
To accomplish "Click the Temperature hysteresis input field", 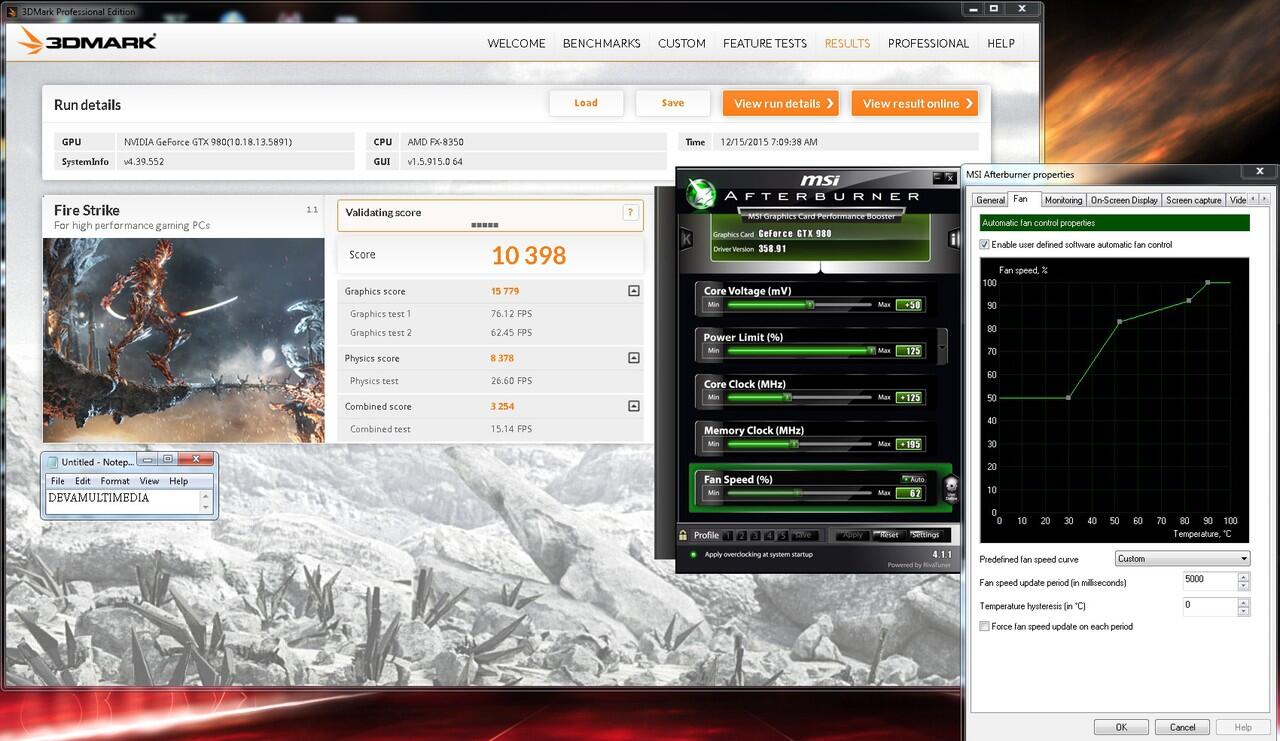I will click(x=1210, y=606).
